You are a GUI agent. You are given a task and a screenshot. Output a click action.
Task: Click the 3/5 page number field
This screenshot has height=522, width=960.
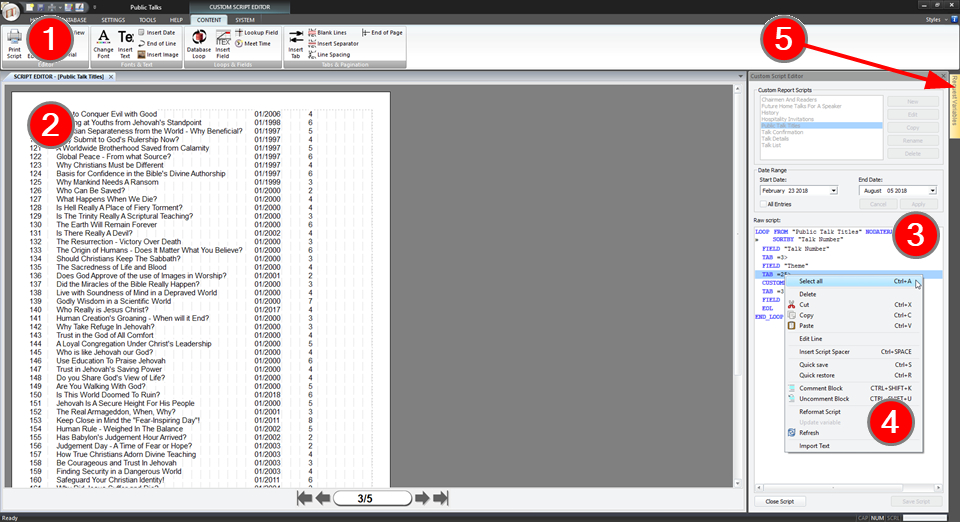[x=372, y=498]
